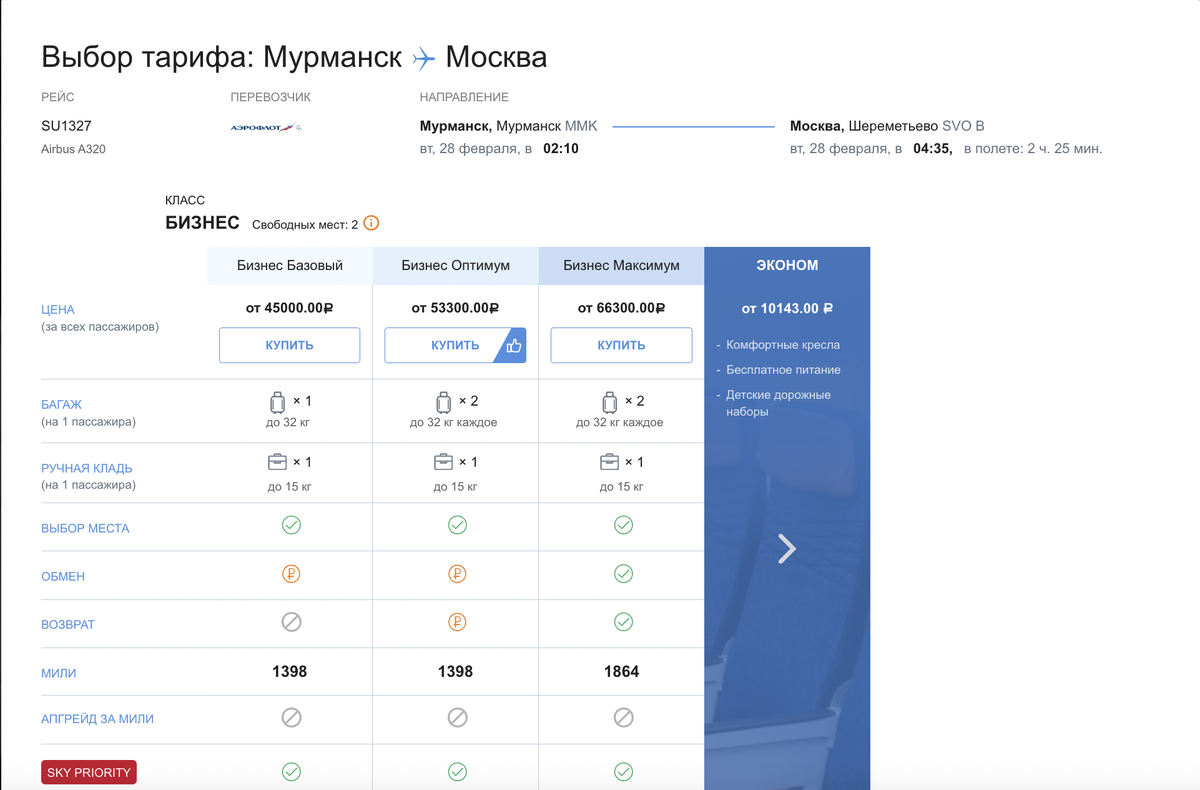Click the airplane icon in the page title
1200x790 pixels.
point(424,58)
